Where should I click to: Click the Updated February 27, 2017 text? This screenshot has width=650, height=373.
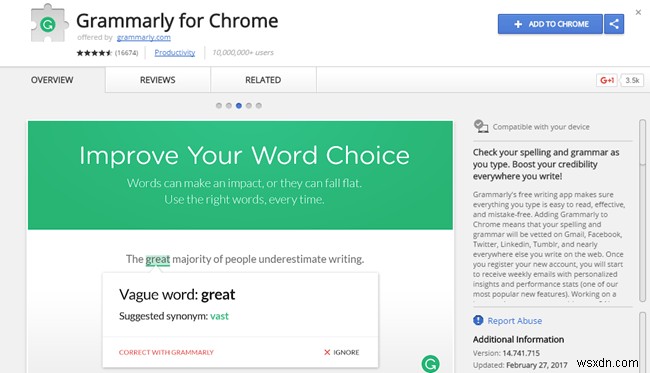tap(520, 365)
